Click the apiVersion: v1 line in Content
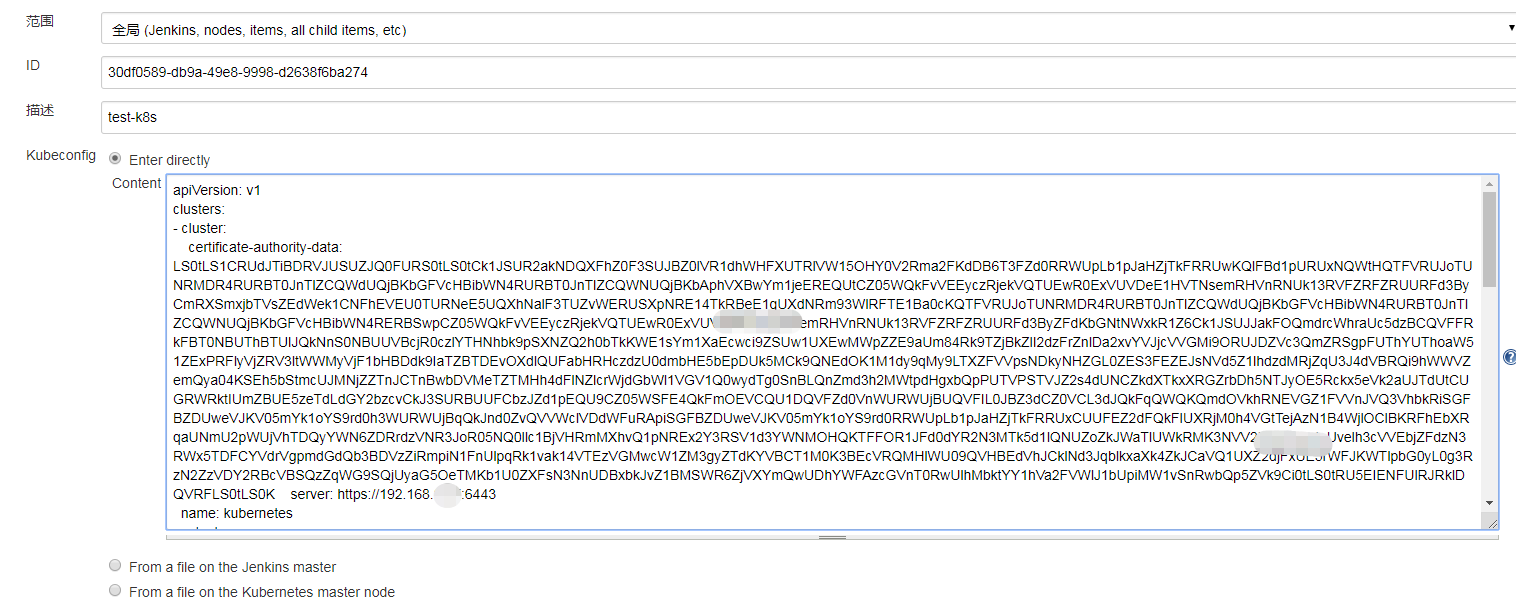Viewport: 1516px width, 608px height. coord(217,190)
